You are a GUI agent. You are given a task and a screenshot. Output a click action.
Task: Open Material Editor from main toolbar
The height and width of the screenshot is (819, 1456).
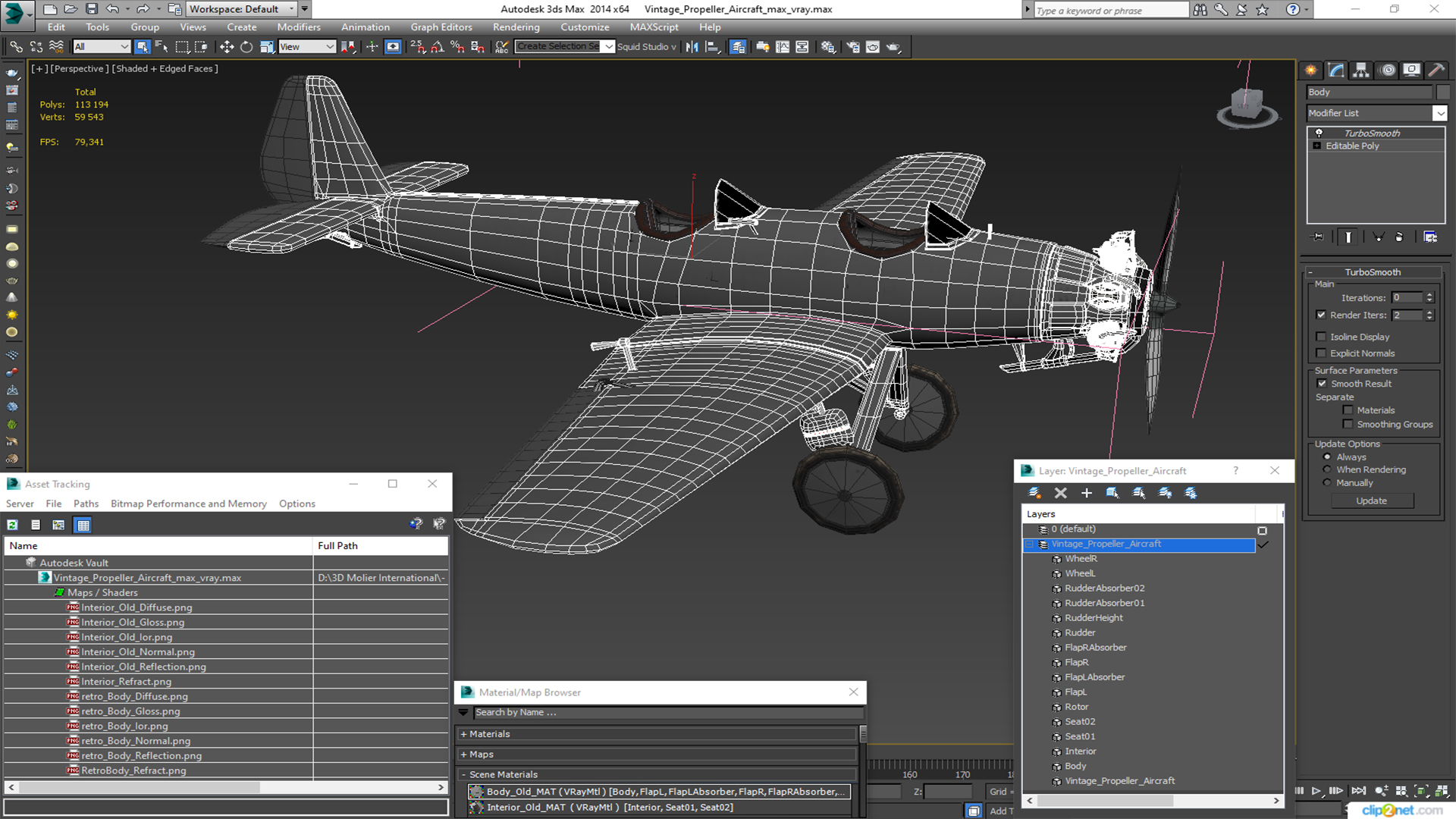point(828,47)
